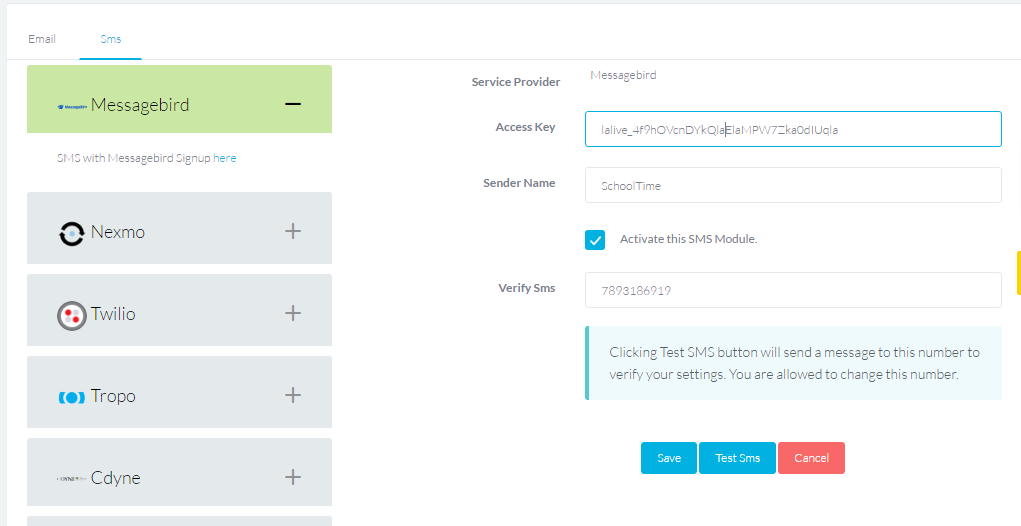The height and width of the screenshot is (526, 1021).
Task: Click the Service Provider label
Action: pyautogui.click(x=516, y=82)
